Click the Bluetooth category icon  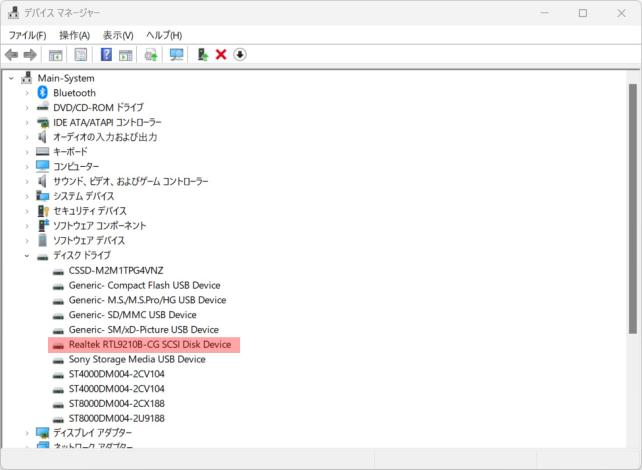[43, 93]
